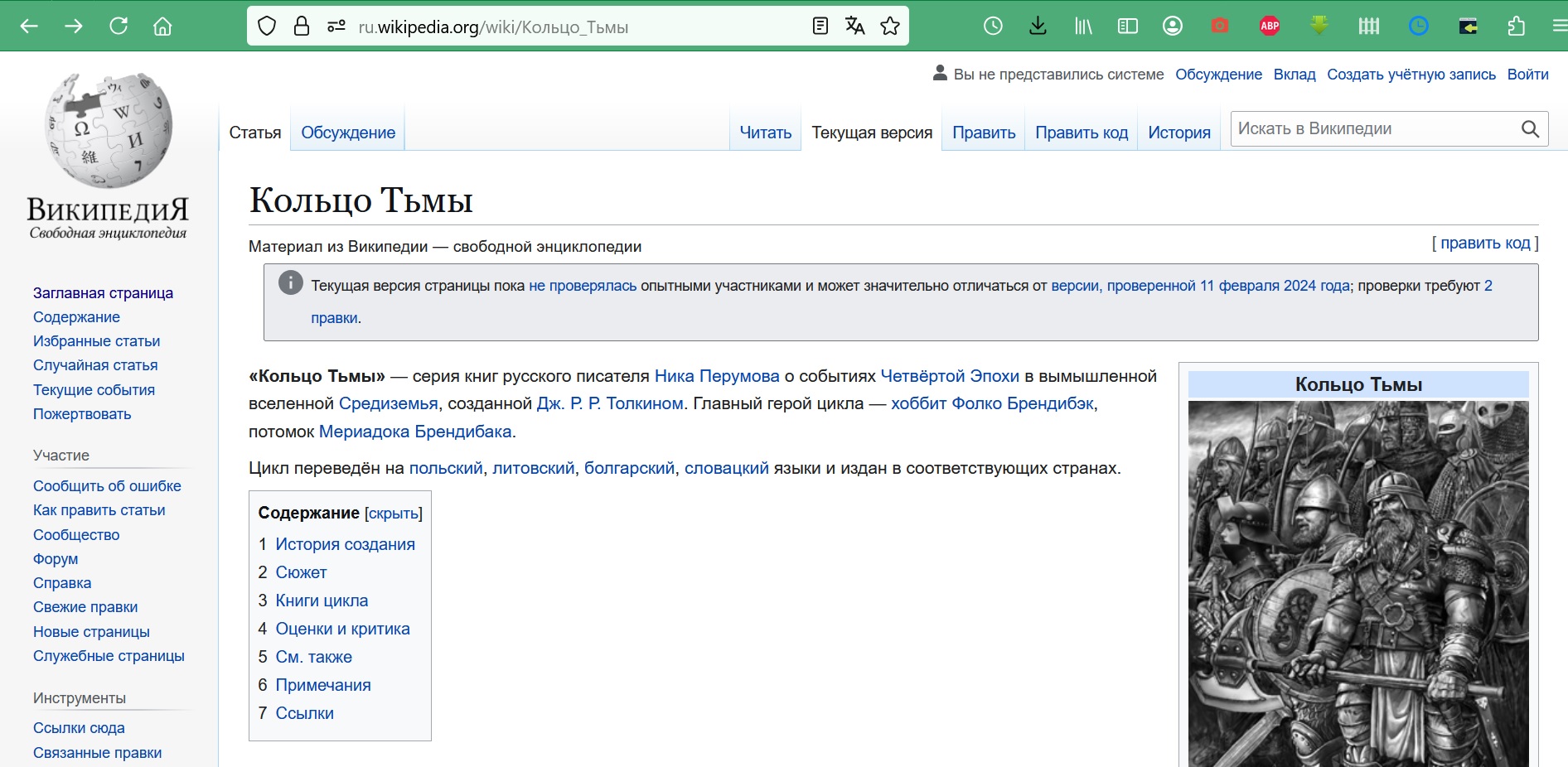Image resolution: width=1568 pixels, height=767 pixels.
Task: Open the Firefox account profile icon
Action: coord(1172,27)
